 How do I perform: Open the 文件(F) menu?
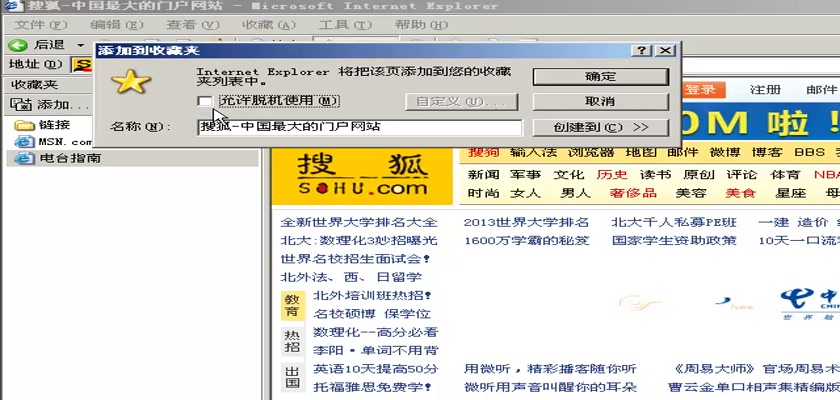41,25
